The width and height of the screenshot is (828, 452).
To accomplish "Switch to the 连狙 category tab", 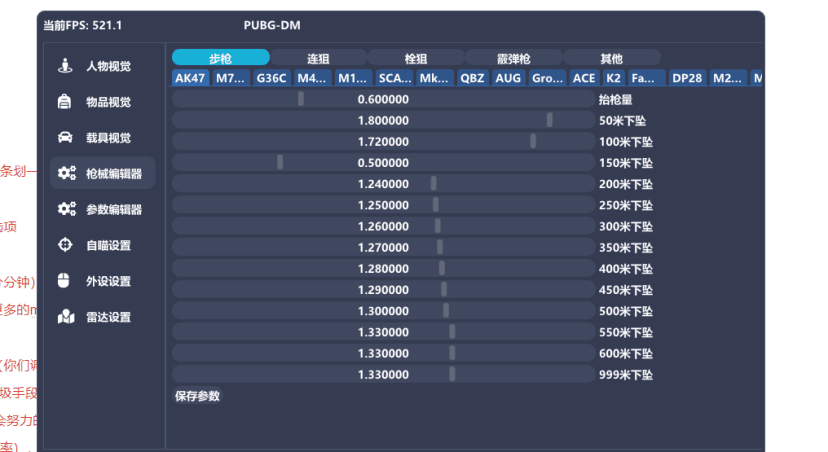I will pyautogui.click(x=318, y=58).
